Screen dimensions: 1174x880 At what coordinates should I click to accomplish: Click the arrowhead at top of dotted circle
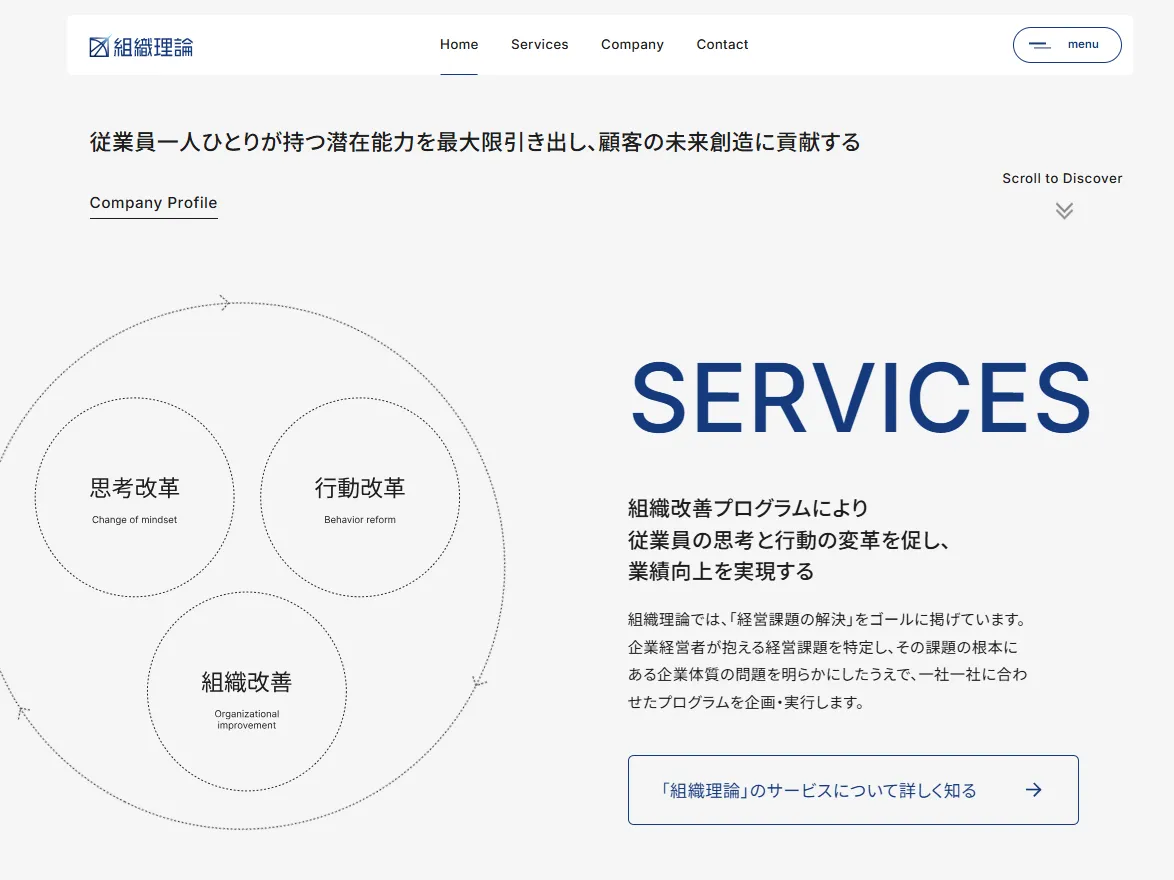(x=225, y=303)
